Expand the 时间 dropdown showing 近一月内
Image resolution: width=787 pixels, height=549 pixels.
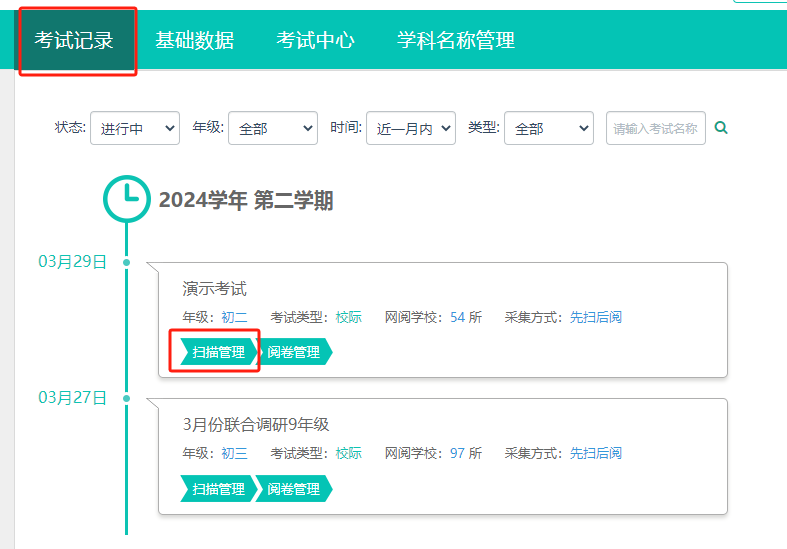tap(411, 128)
